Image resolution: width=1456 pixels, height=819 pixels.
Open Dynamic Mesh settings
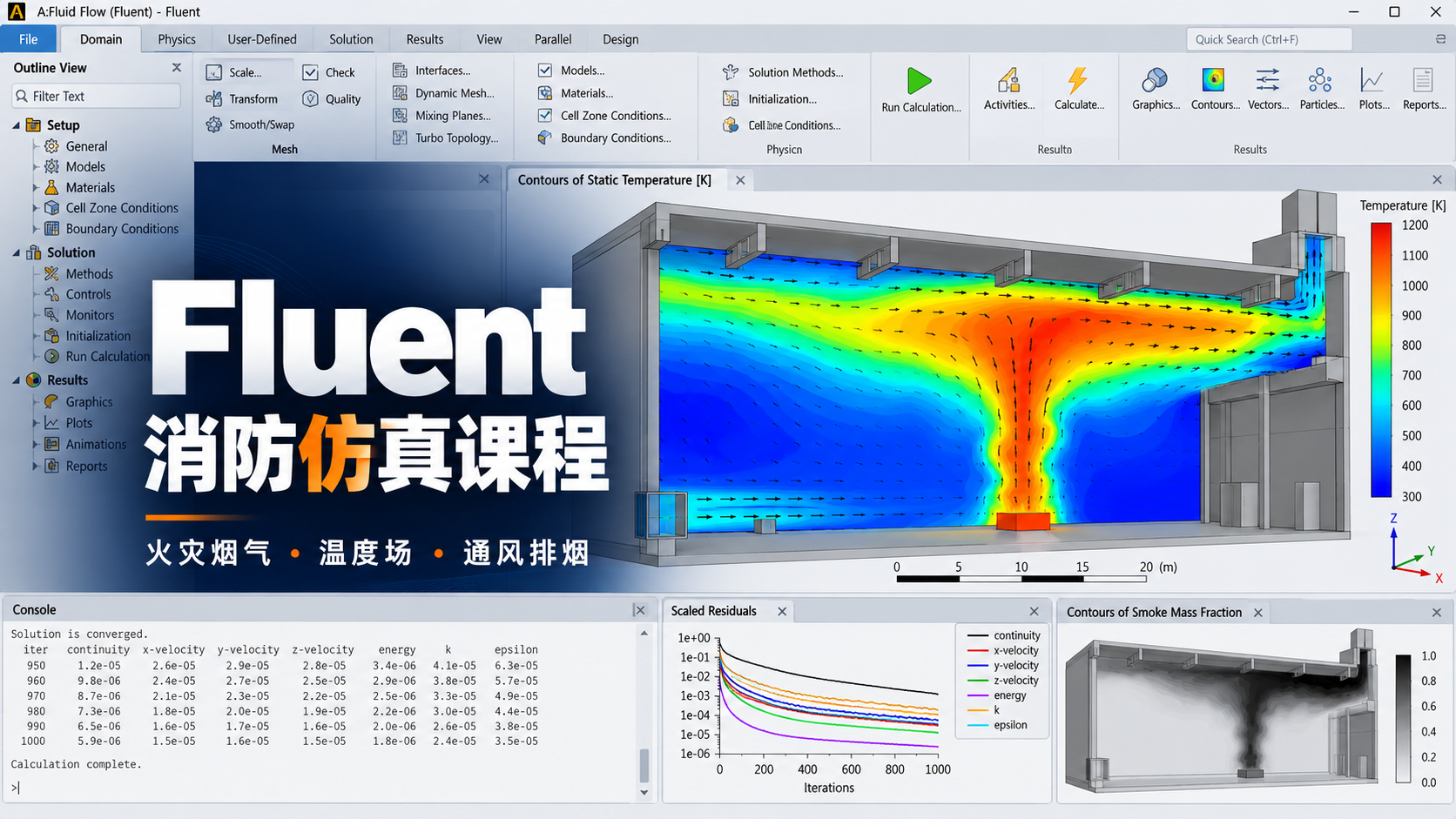click(443, 93)
